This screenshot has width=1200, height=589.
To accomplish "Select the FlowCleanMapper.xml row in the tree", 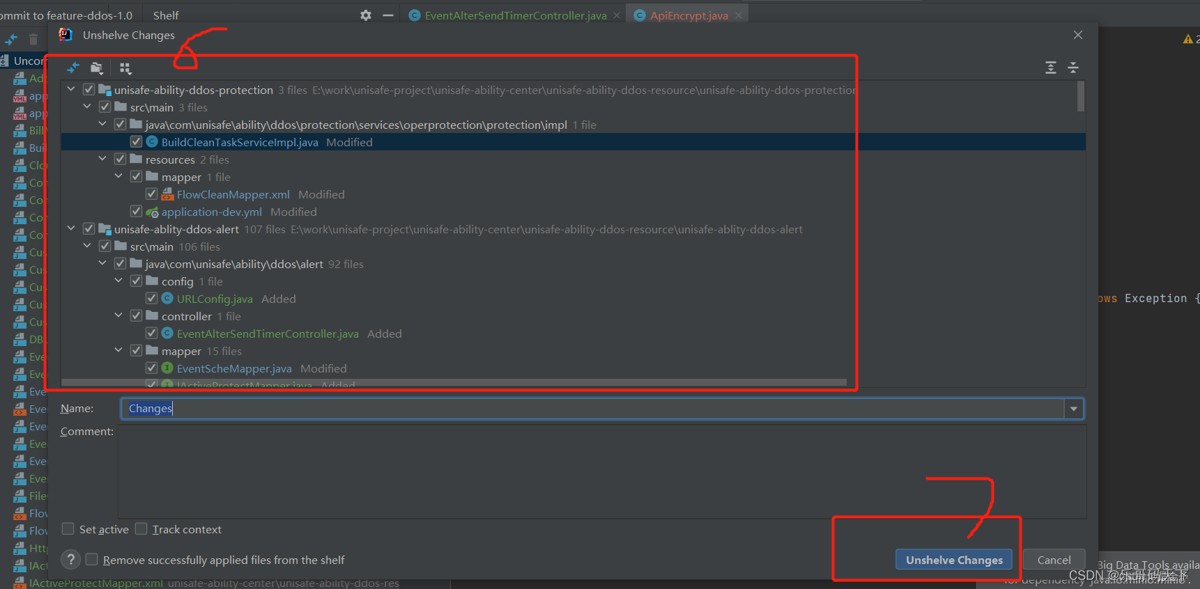I will [x=572, y=194].
